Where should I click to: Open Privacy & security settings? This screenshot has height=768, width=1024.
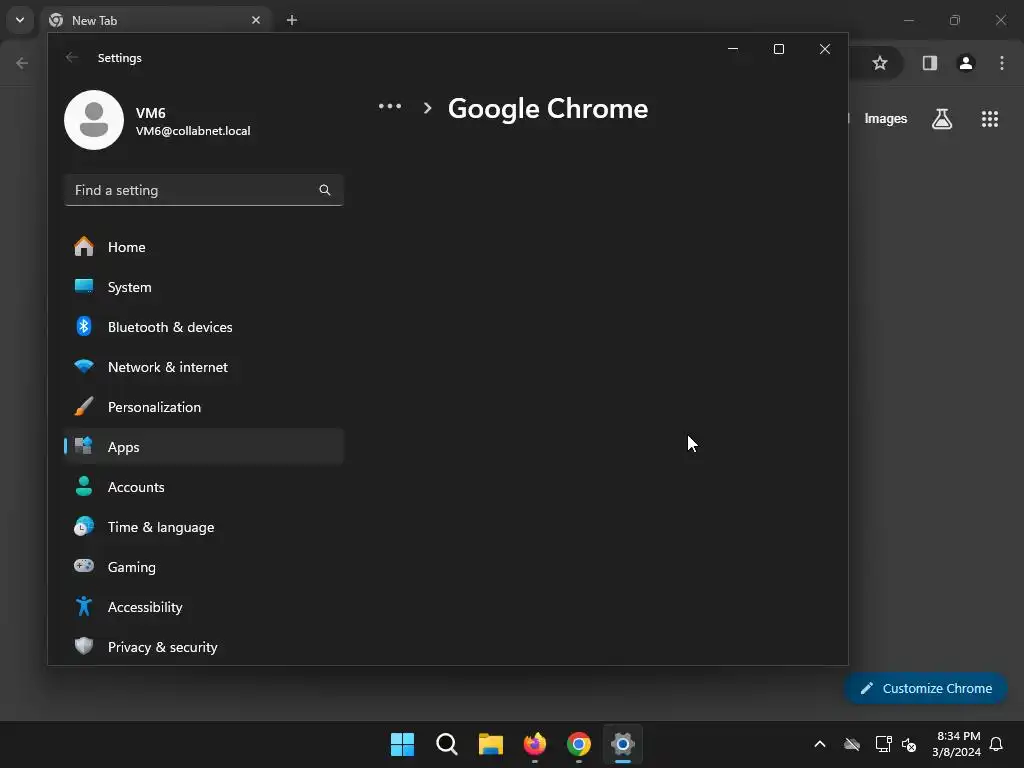click(x=204, y=647)
